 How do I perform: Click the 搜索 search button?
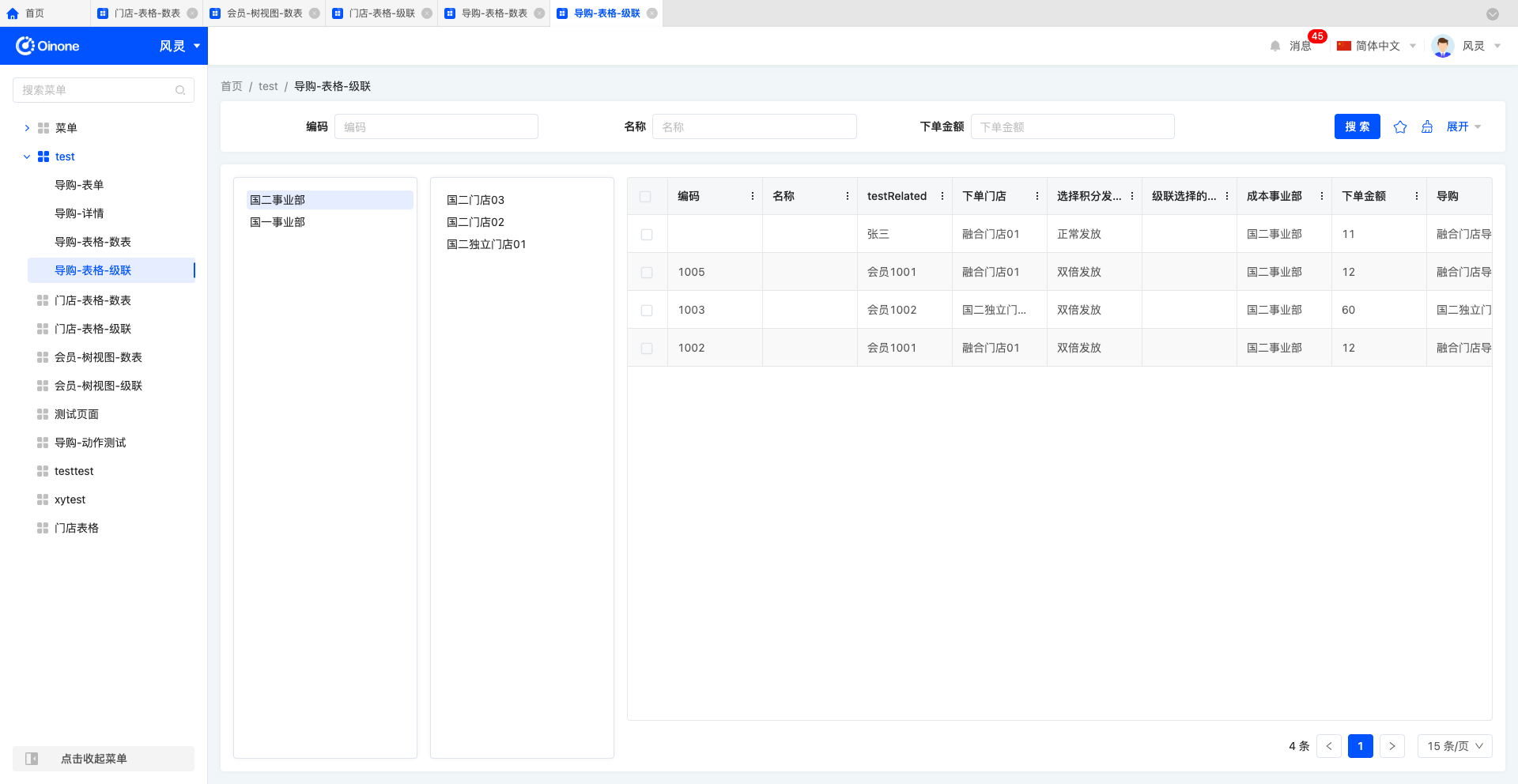coord(1357,126)
